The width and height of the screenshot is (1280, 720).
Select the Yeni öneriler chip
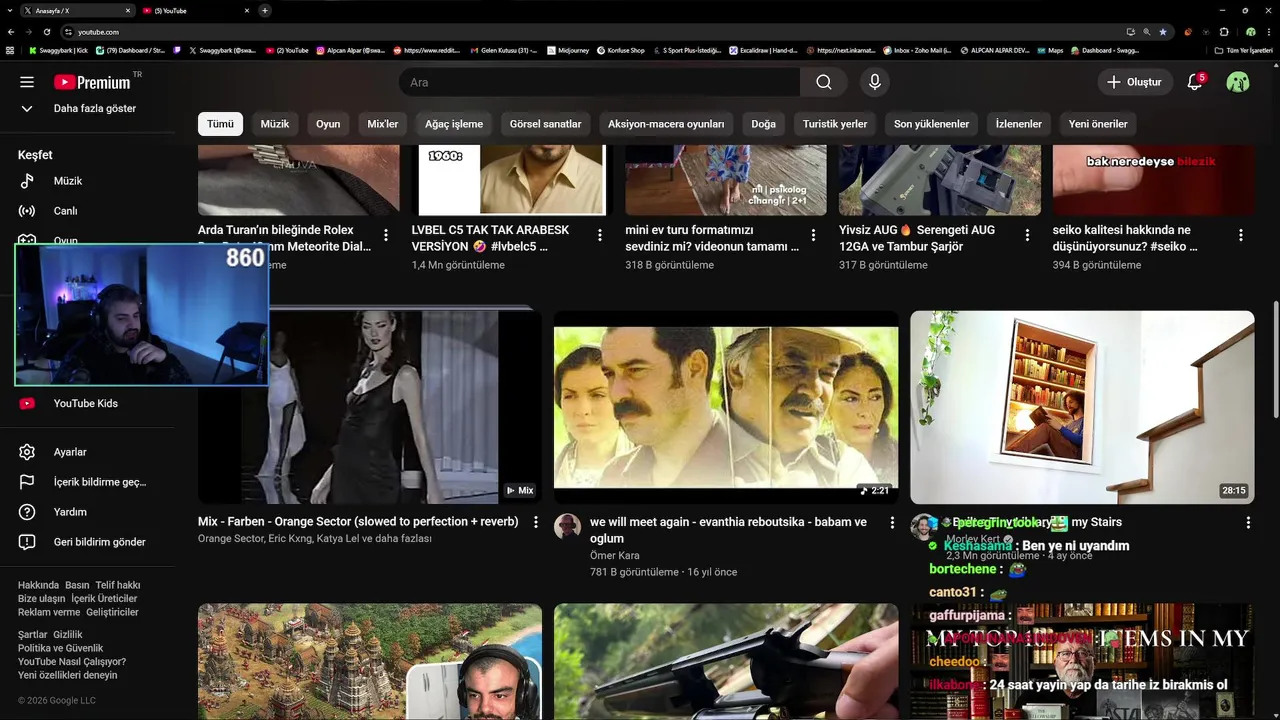click(x=1098, y=124)
